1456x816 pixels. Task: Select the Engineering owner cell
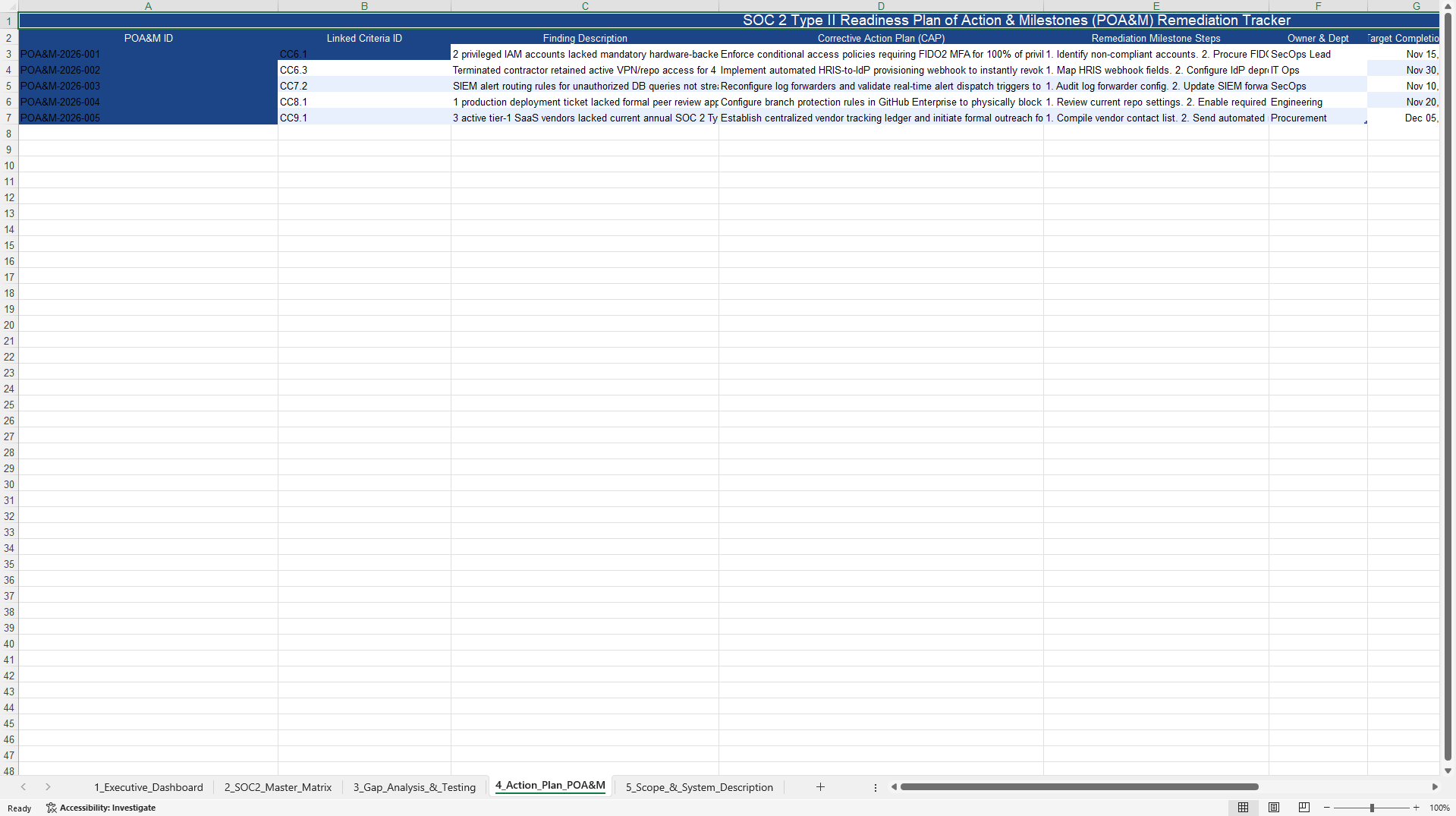click(1318, 102)
